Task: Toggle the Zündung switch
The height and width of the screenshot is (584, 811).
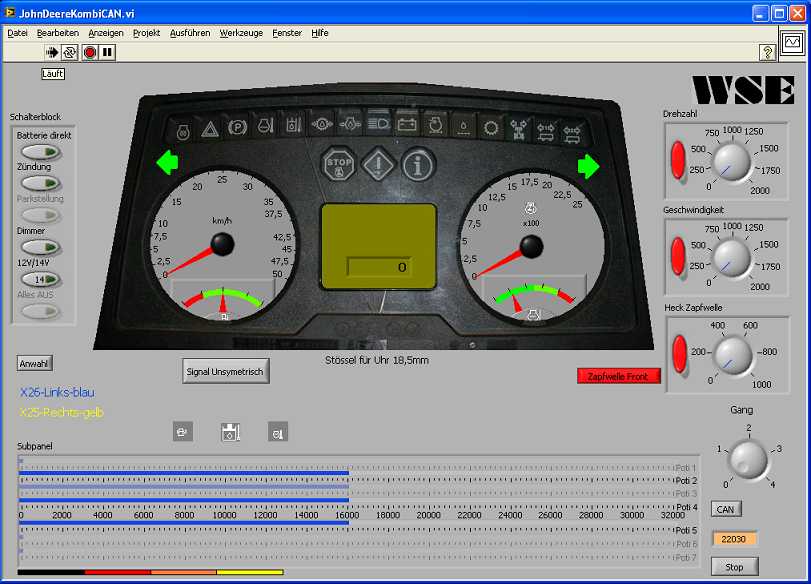Action: tap(41, 183)
